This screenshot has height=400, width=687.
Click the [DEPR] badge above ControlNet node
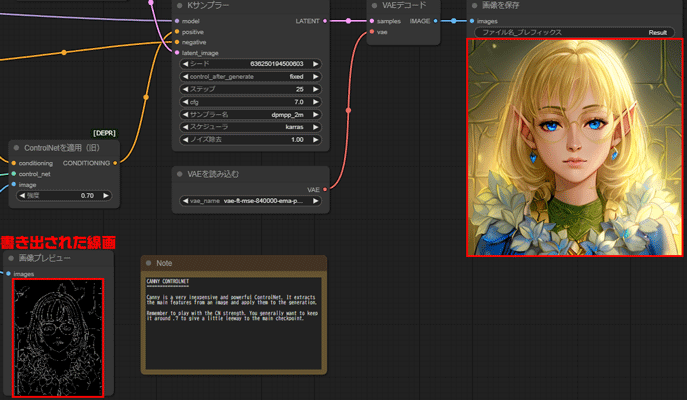click(104, 133)
